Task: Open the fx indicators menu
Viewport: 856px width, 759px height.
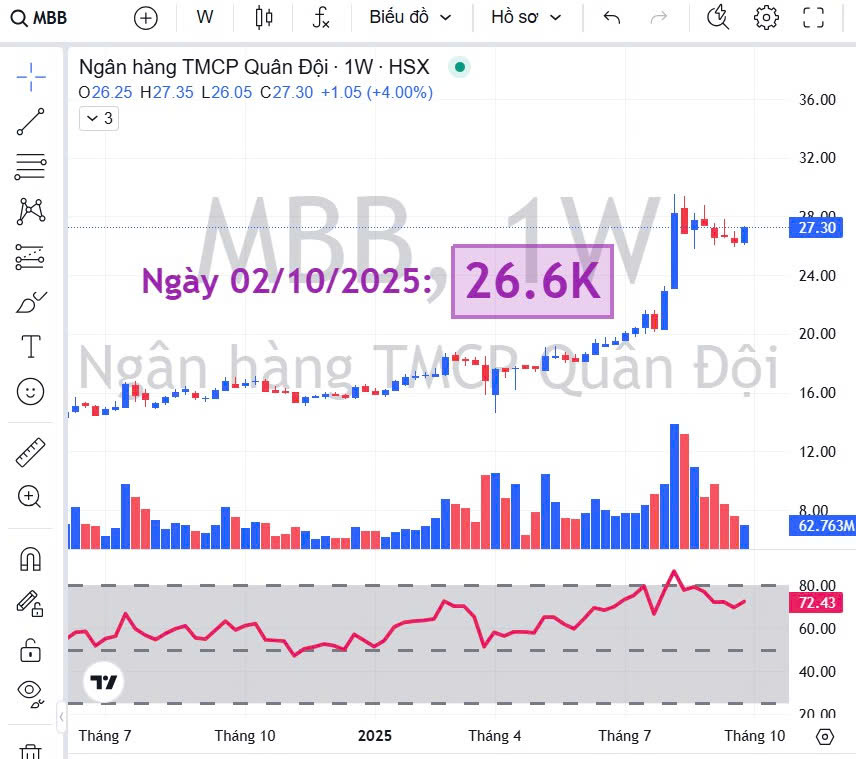Action: click(x=320, y=17)
